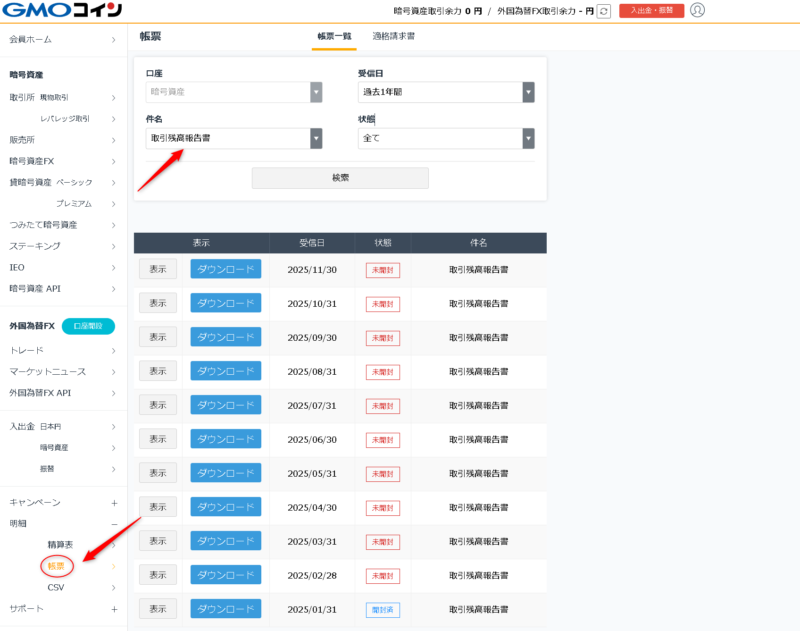
Task: Expand the キャンペーン plus icon
Action: coord(114,502)
